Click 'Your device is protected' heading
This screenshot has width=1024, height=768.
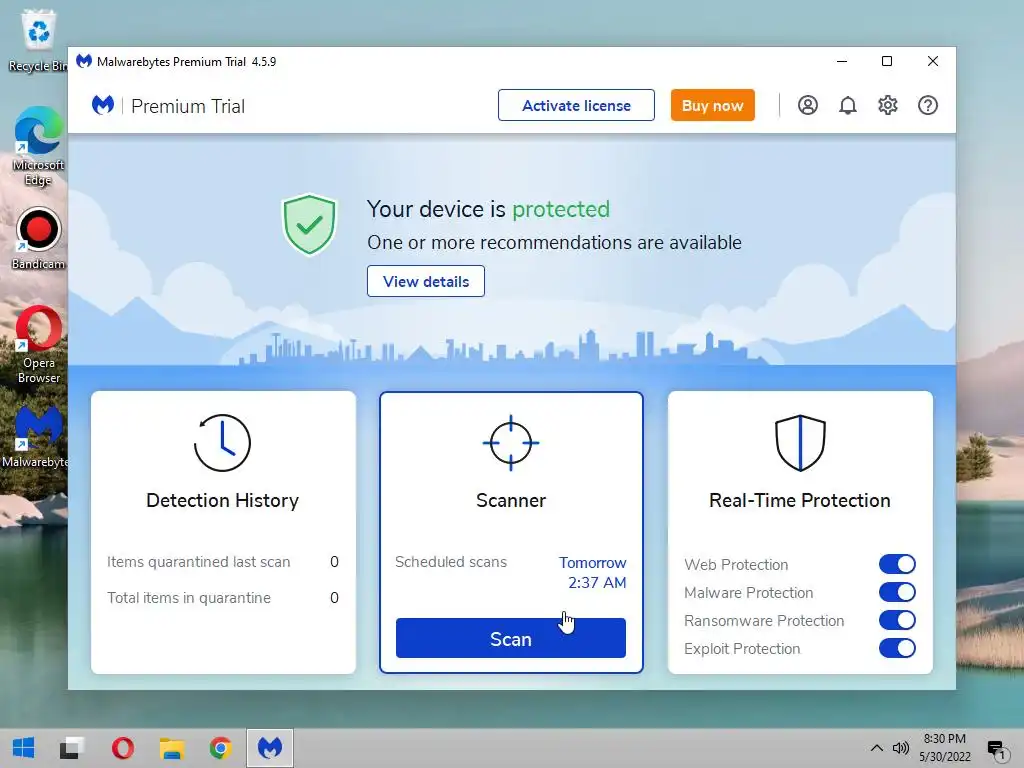(x=488, y=209)
